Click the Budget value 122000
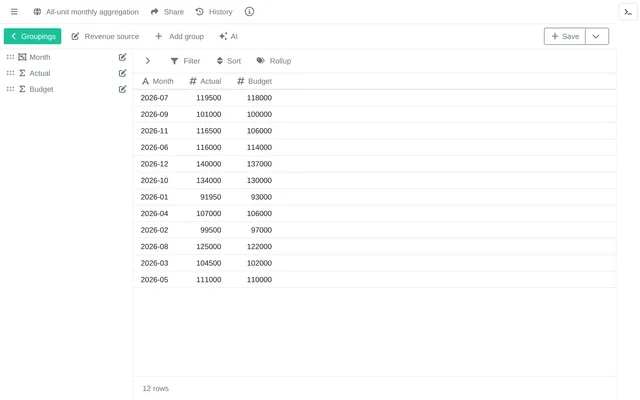Image resolution: width=640 pixels, height=400 pixels. click(x=259, y=247)
